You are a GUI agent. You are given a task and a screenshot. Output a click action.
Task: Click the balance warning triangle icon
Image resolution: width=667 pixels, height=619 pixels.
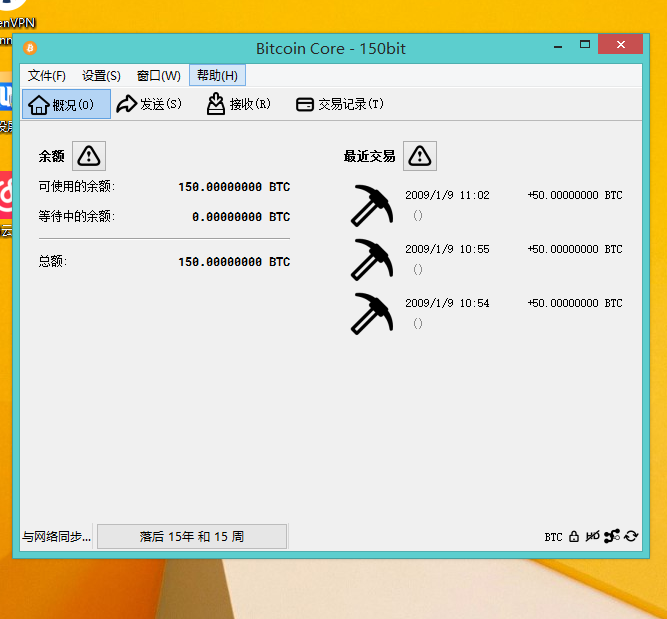point(89,155)
